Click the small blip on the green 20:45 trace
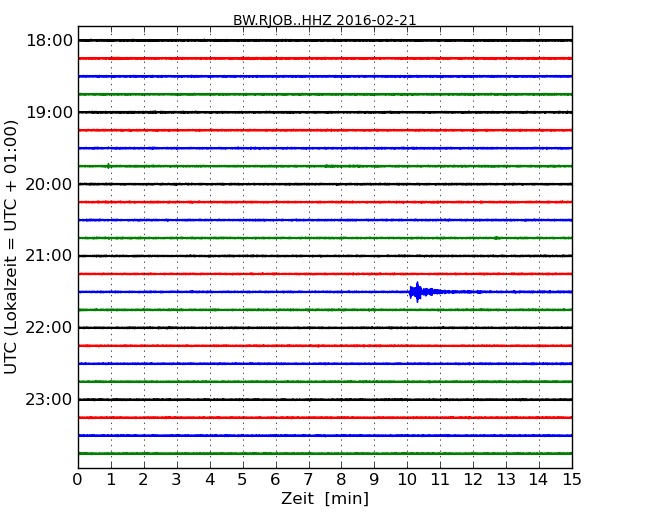This screenshot has height=520, width=650. click(x=496, y=238)
